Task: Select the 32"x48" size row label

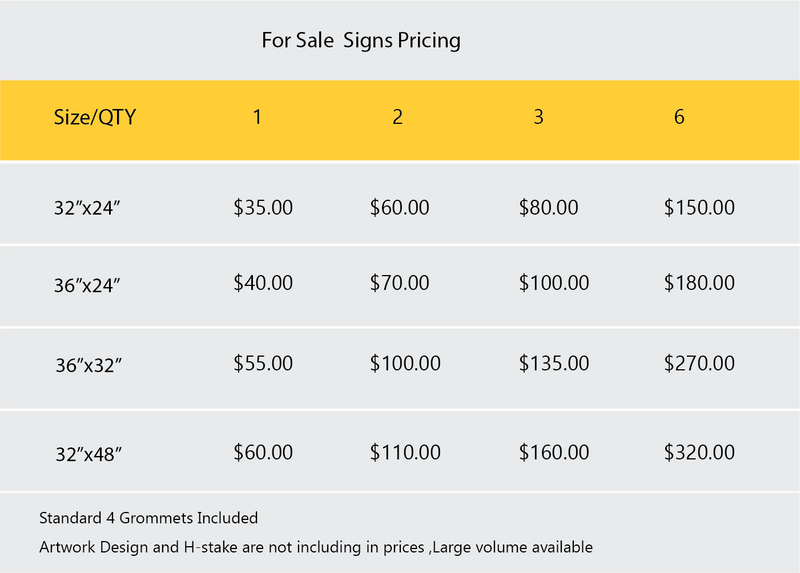Action: point(88,454)
